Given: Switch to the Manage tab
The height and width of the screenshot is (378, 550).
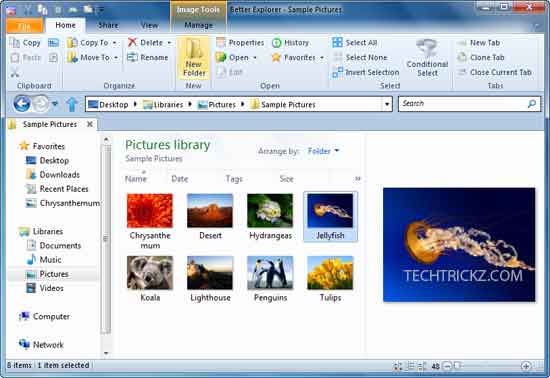Looking at the screenshot, I should [x=199, y=25].
